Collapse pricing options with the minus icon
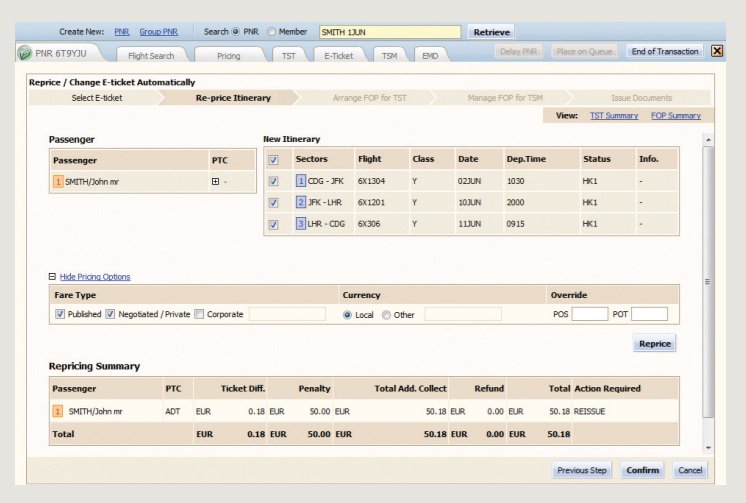 pos(52,276)
